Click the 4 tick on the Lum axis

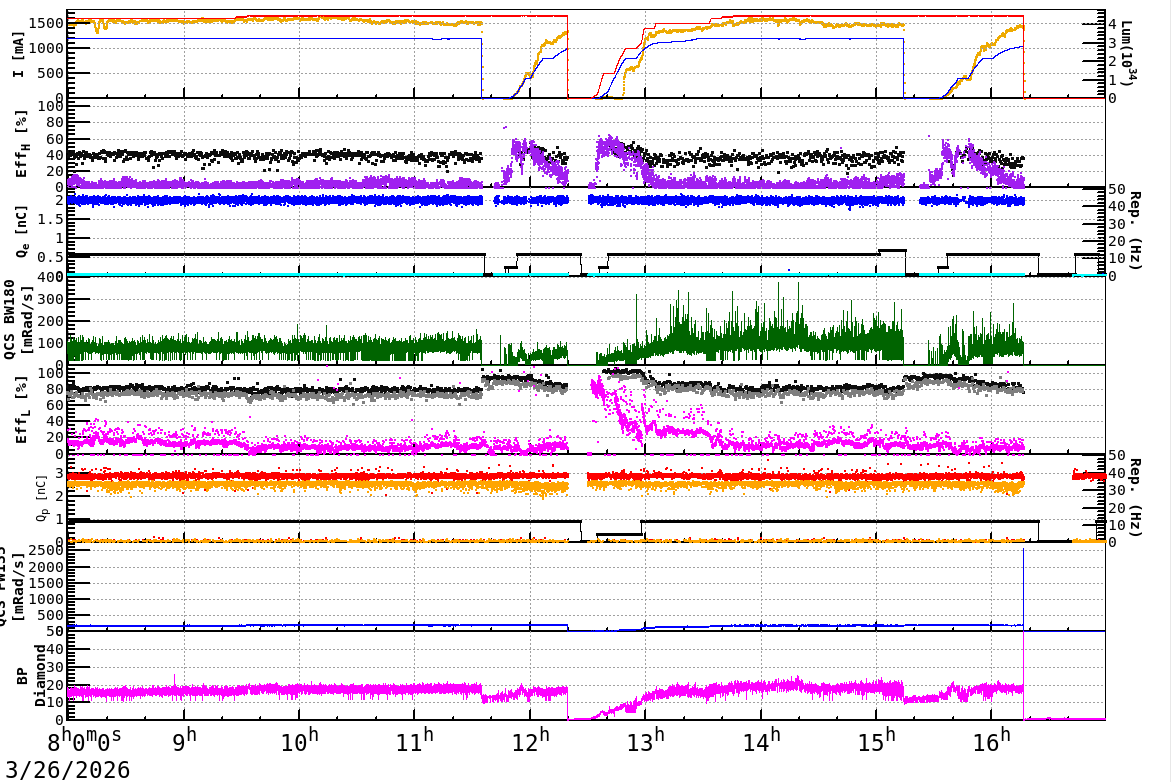click(x=1112, y=25)
